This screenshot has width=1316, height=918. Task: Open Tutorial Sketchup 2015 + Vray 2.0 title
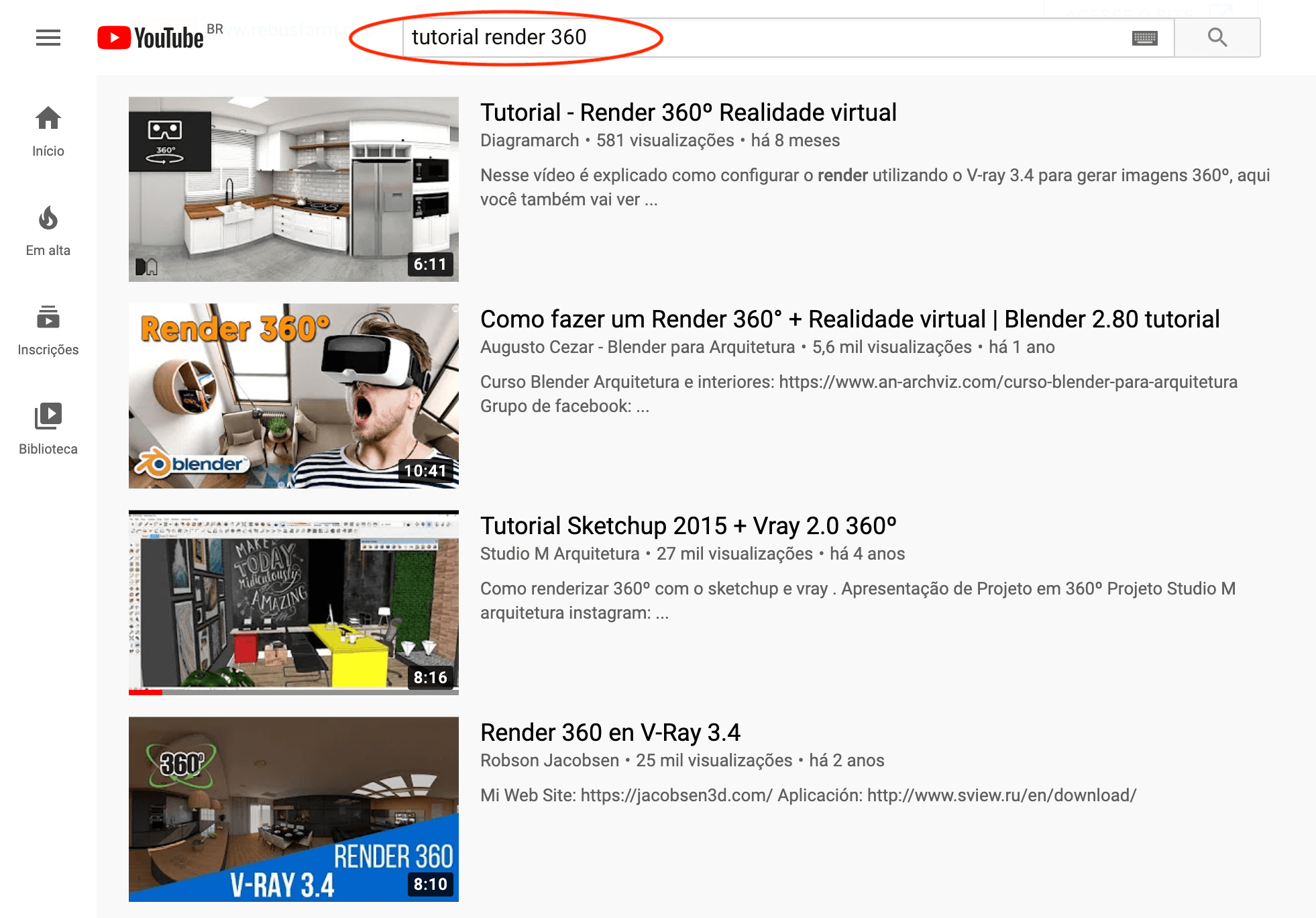(688, 526)
